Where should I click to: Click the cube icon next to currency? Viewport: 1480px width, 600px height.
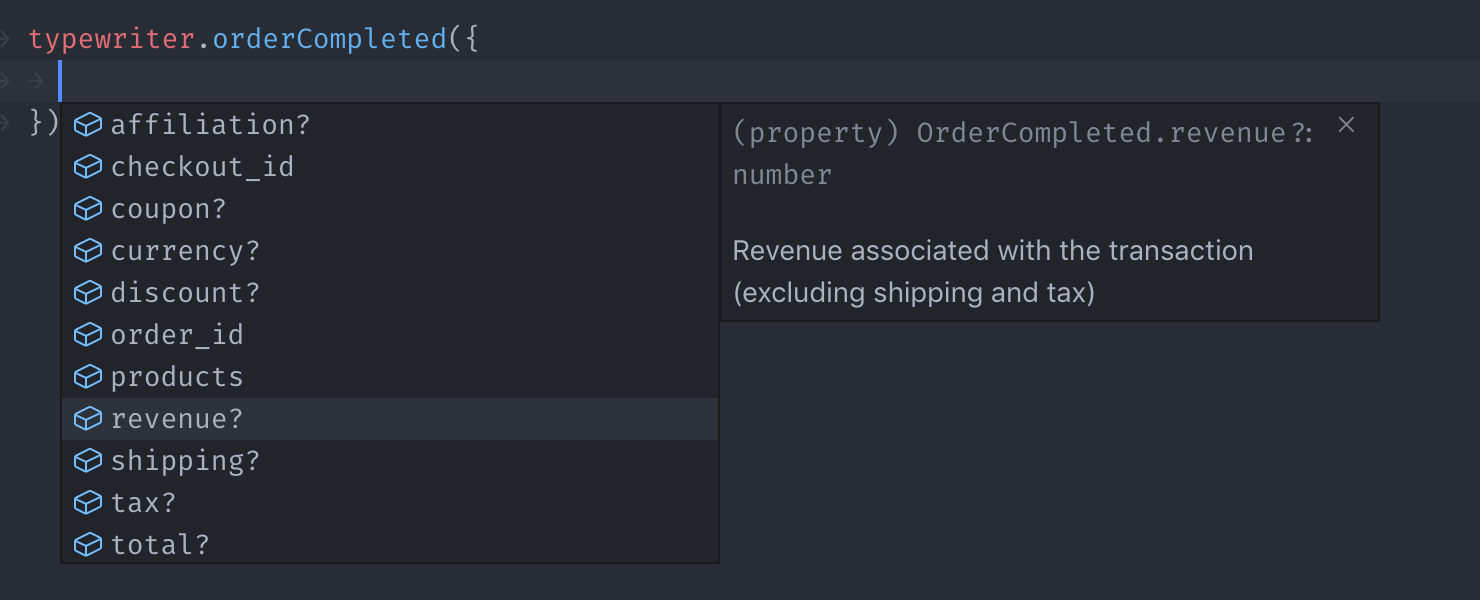coord(88,250)
